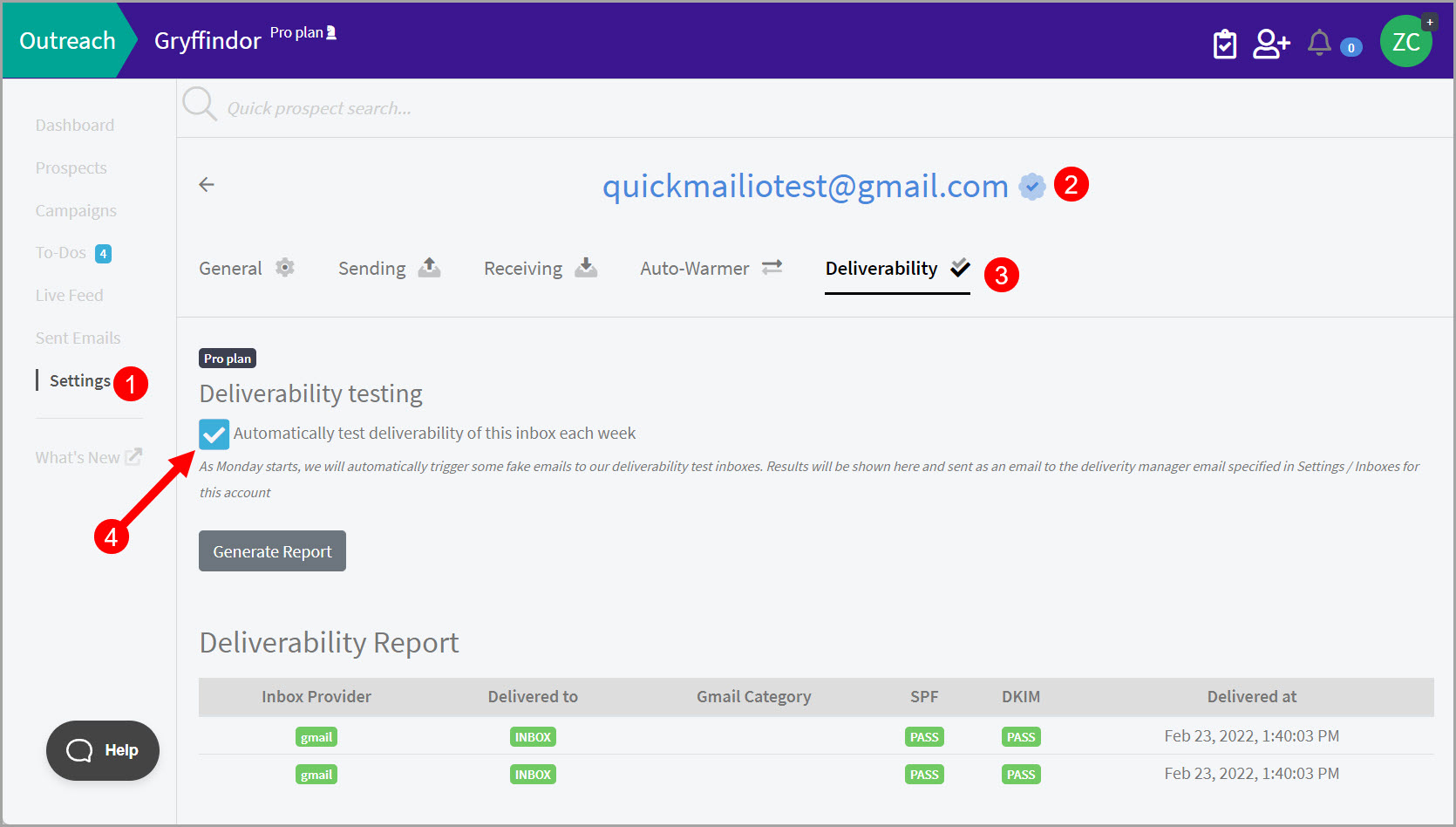Screen dimensions: 1456x827
Task: Click the Deliverability testing heading
Action: point(310,394)
